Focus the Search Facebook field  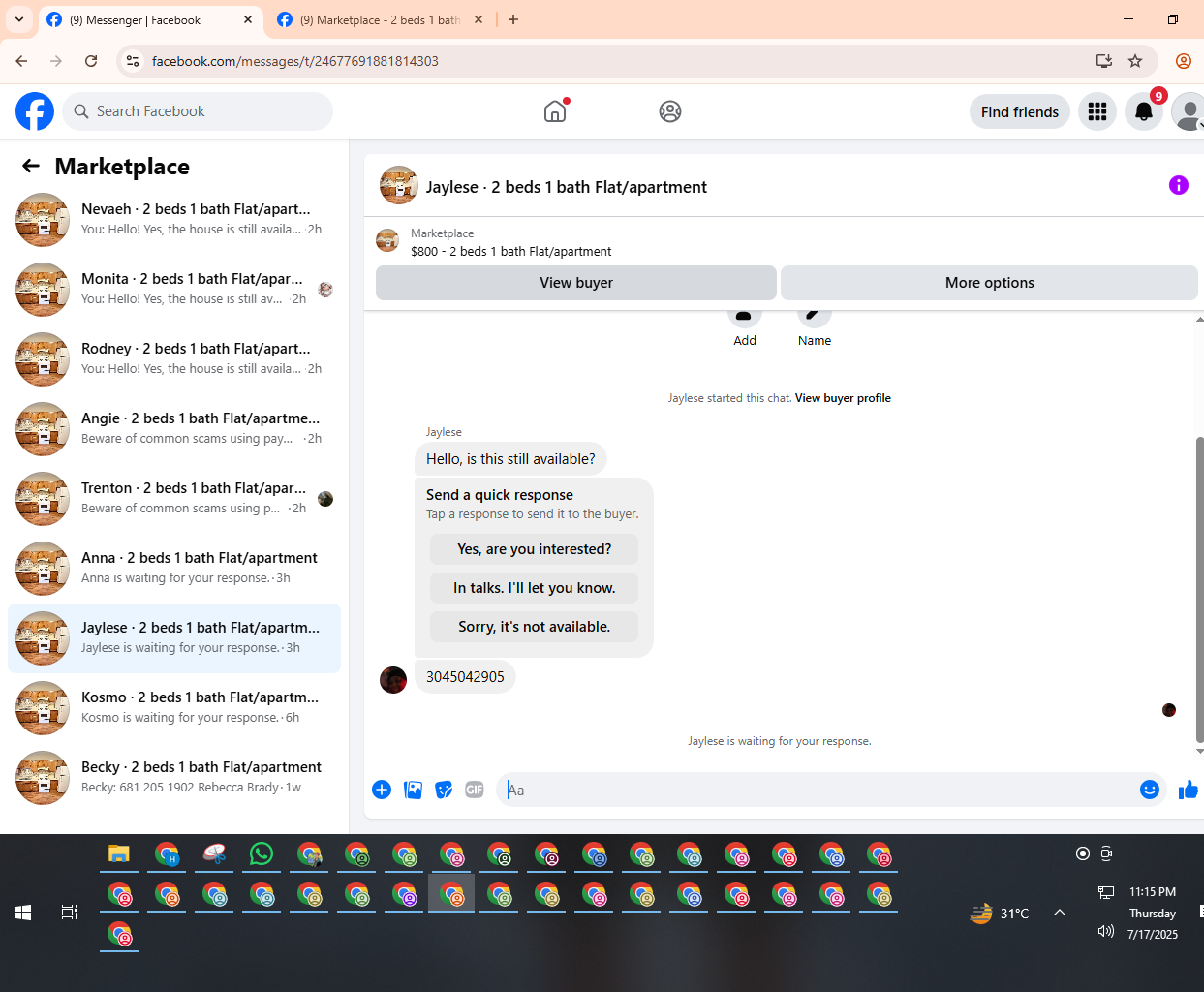click(198, 111)
